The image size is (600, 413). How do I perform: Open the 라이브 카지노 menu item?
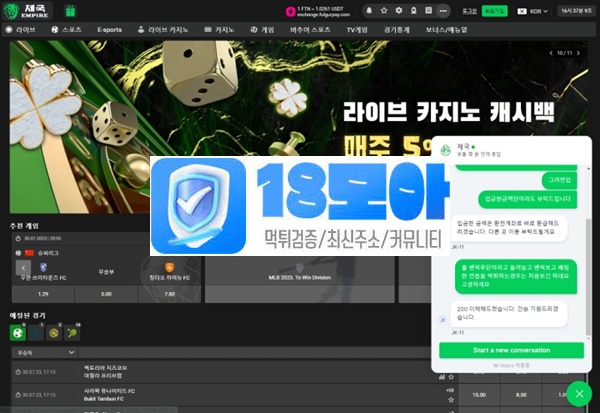(x=163, y=30)
